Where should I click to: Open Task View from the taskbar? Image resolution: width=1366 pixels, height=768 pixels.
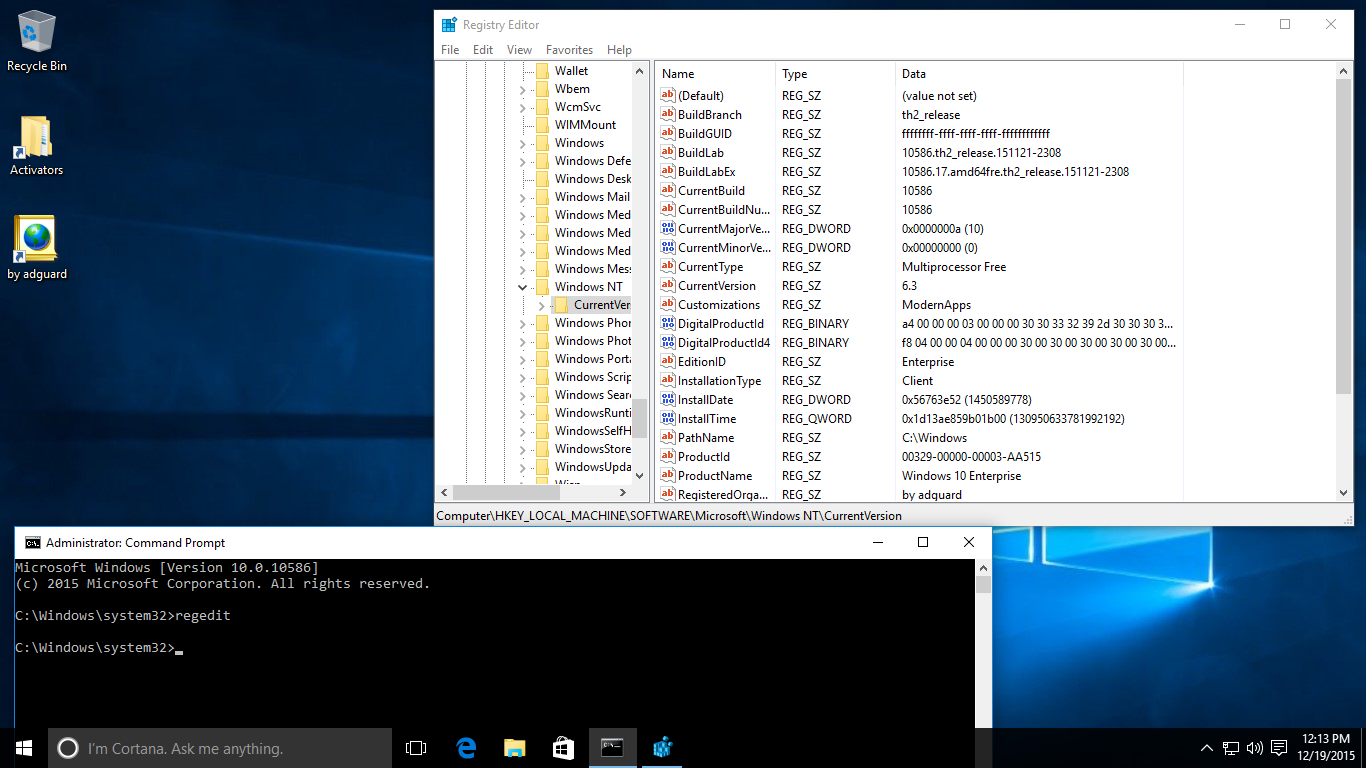pos(416,748)
